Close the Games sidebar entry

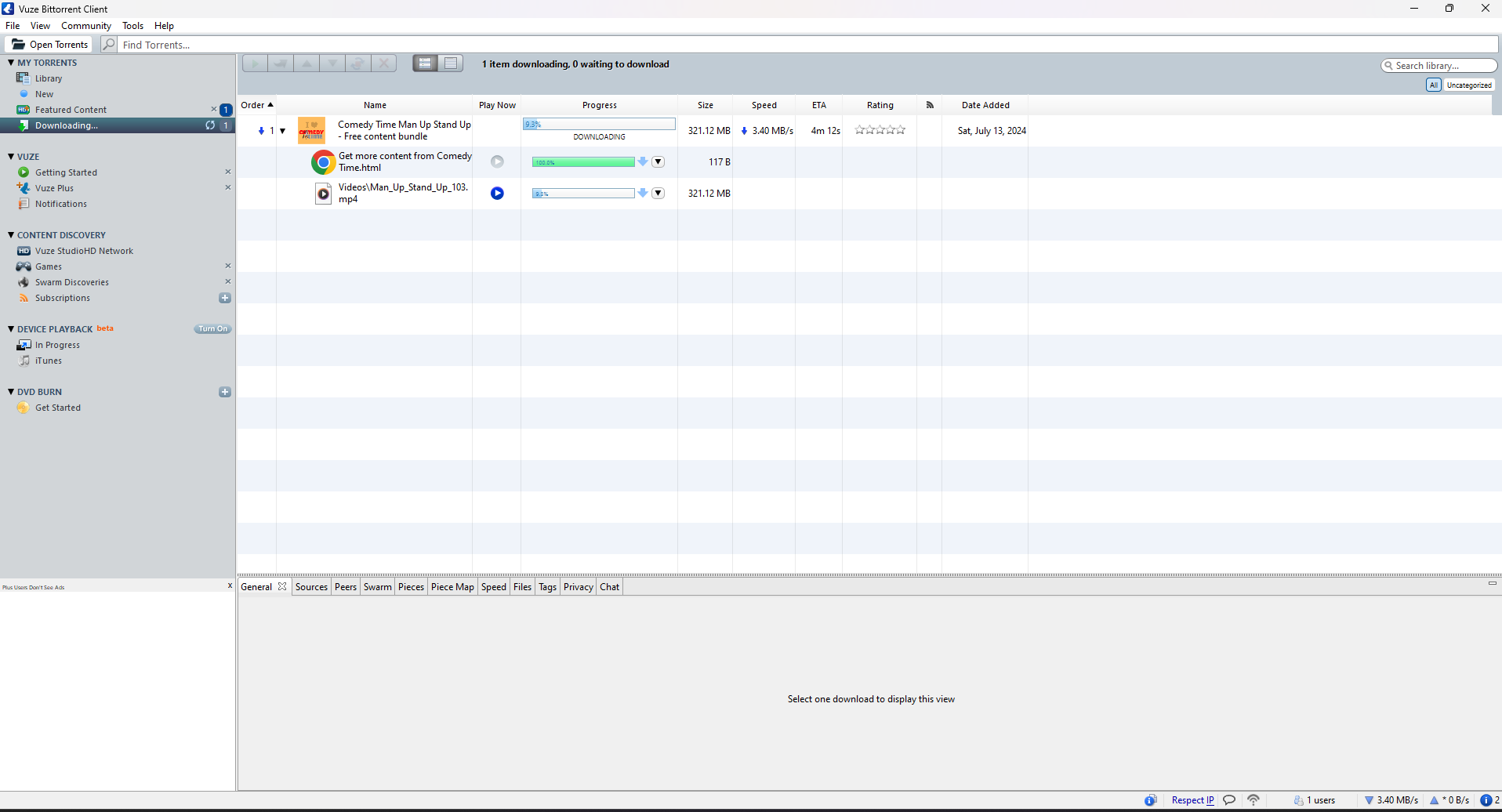[228, 266]
